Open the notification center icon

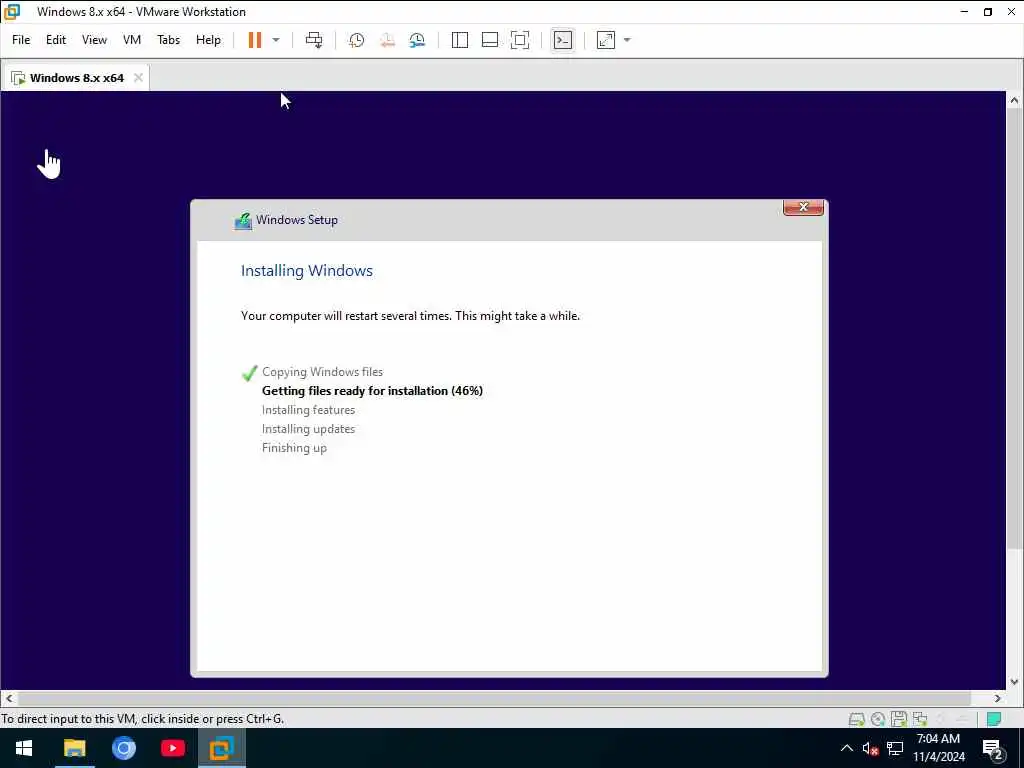tap(992, 748)
